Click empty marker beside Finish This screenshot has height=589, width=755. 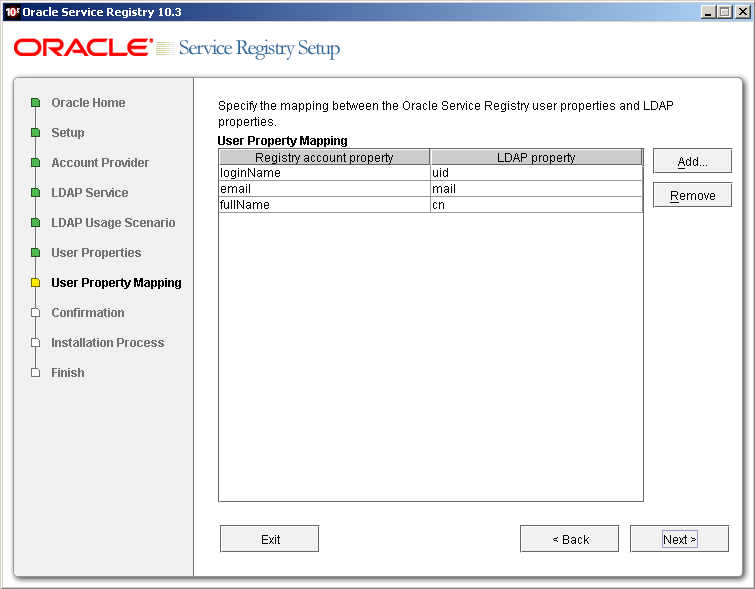pyautogui.click(x=35, y=373)
